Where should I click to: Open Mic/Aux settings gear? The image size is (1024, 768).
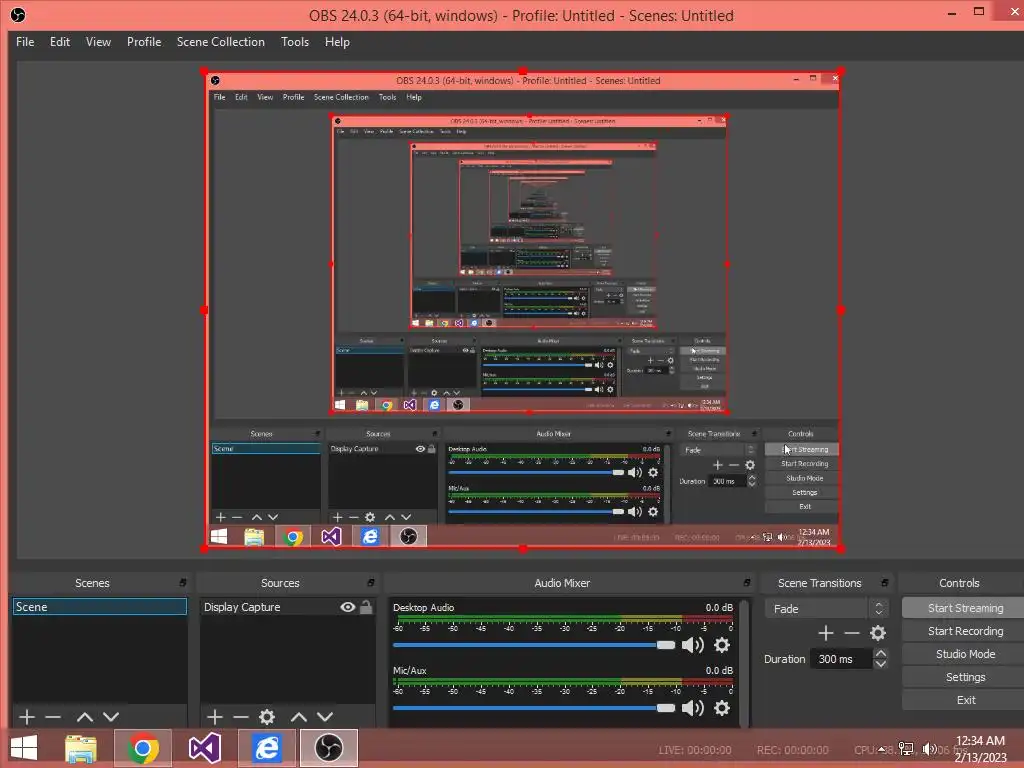click(x=722, y=708)
